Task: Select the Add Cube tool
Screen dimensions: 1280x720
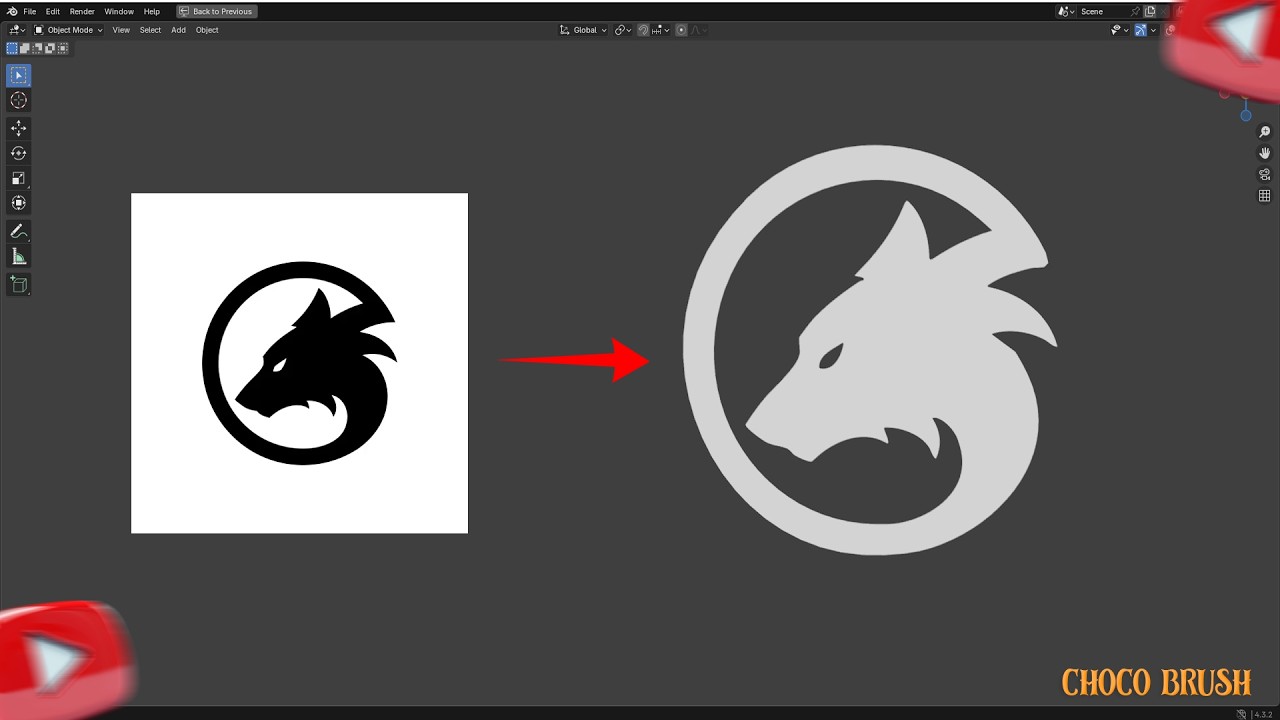Action: pyautogui.click(x=18, y=284)
